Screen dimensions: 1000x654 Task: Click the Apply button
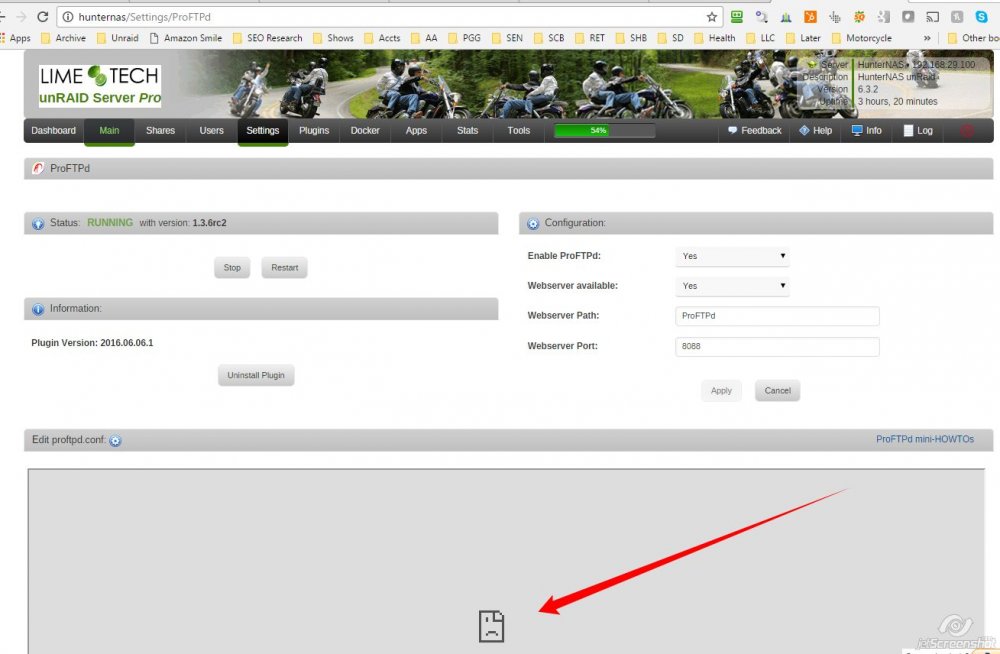tap(721, 390)
